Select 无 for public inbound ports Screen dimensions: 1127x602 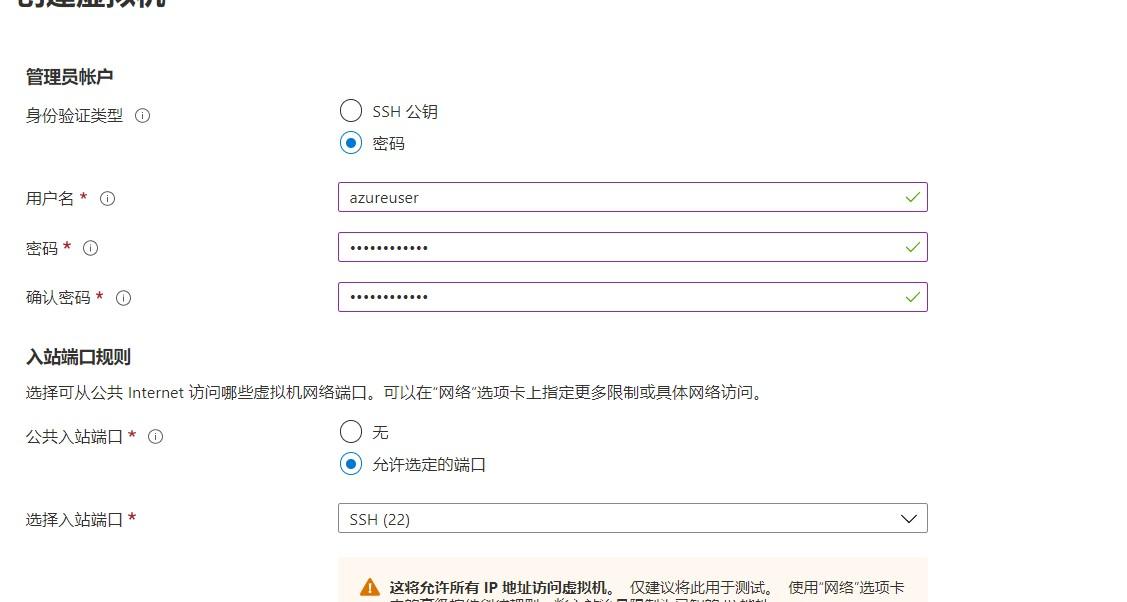coord(351,432)
